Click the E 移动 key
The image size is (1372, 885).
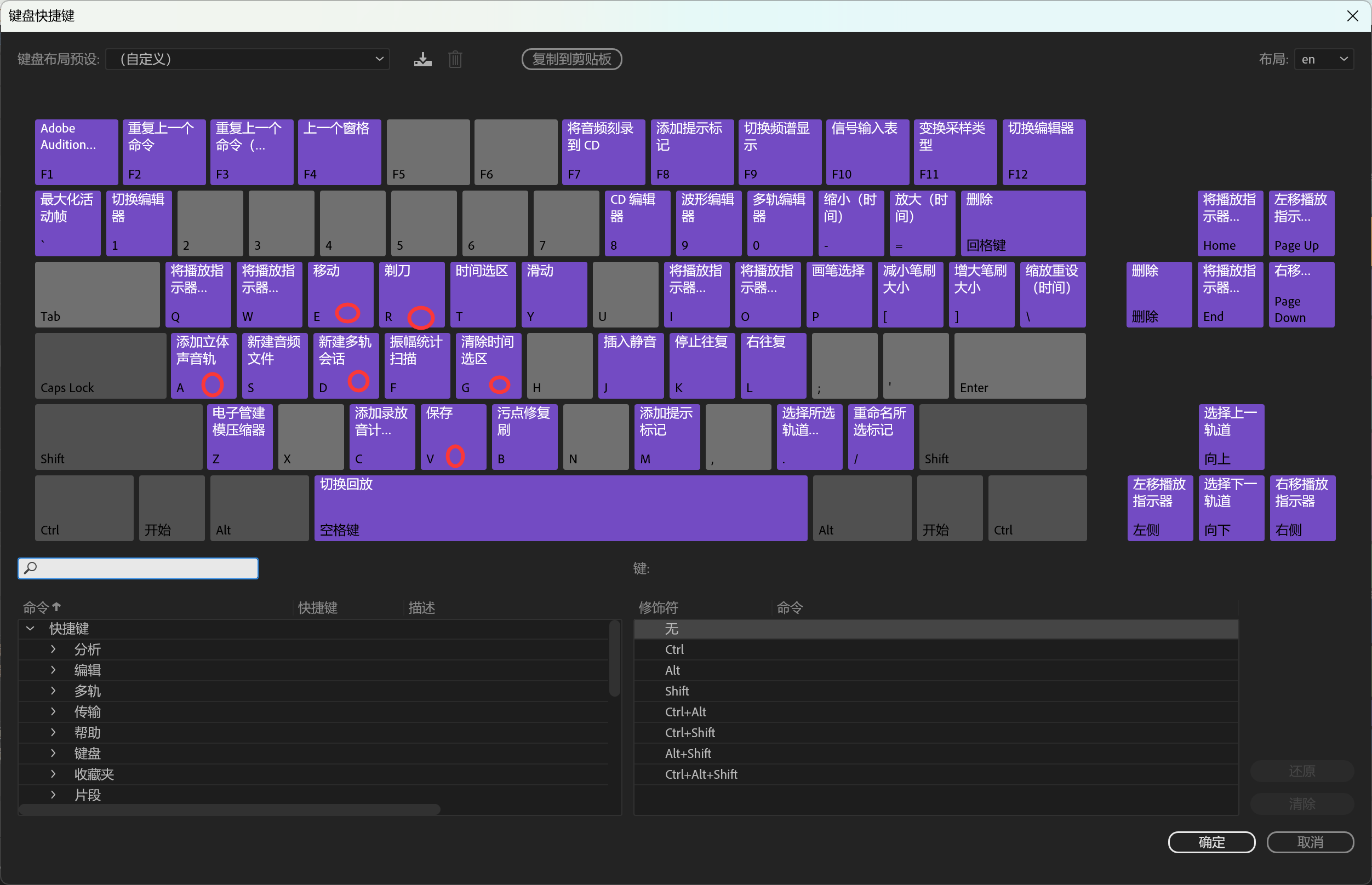pos(340,294)
